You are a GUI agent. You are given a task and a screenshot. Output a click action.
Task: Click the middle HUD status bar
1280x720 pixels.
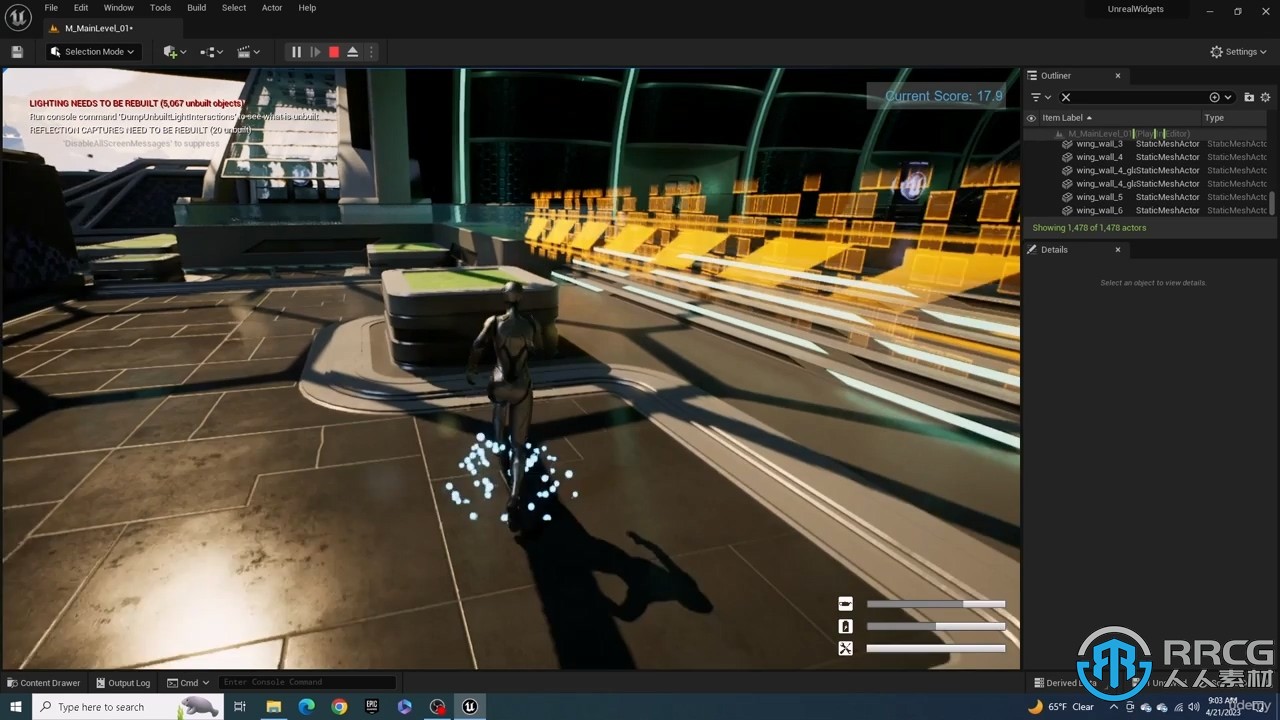click(x=935, y=626)
